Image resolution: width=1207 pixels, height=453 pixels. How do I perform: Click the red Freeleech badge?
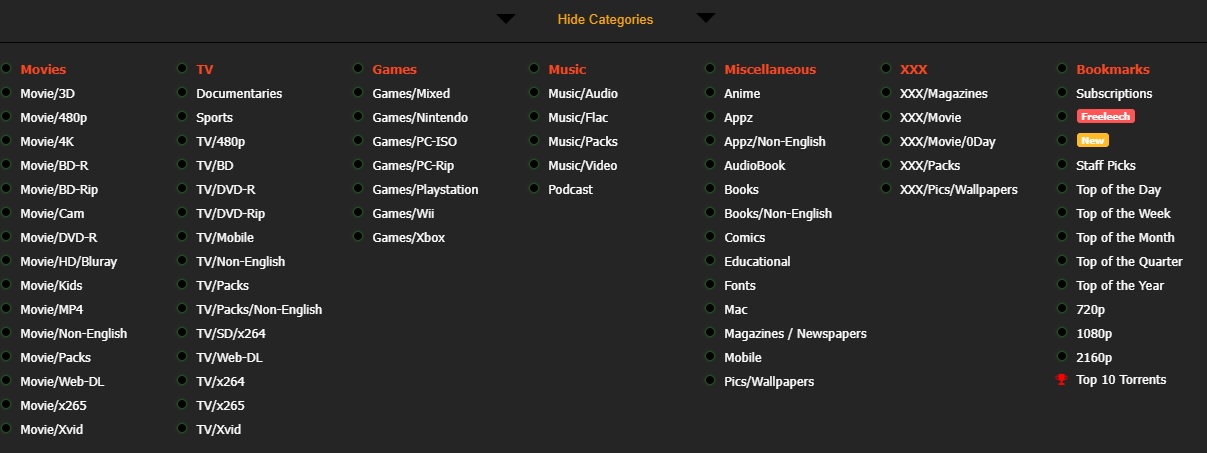(1105, 117)
